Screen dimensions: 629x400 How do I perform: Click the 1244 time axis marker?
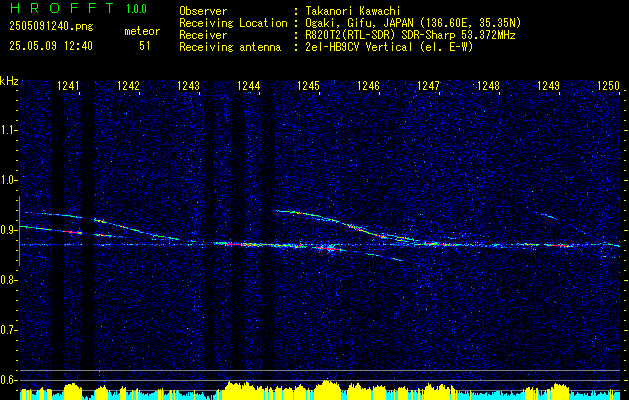point(249,85)
